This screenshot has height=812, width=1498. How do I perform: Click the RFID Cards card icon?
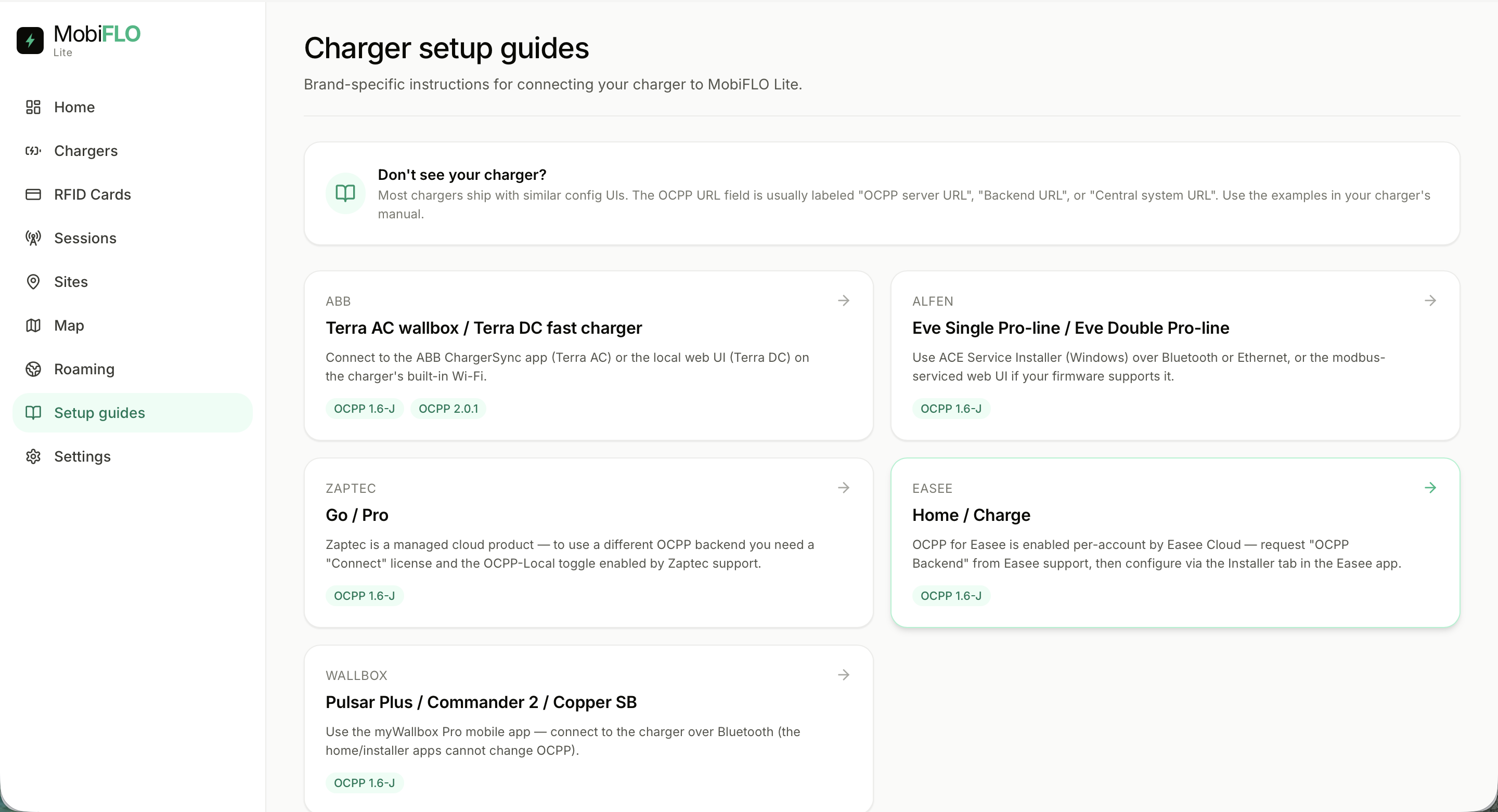pyautogui.click(x=33, y=194)
